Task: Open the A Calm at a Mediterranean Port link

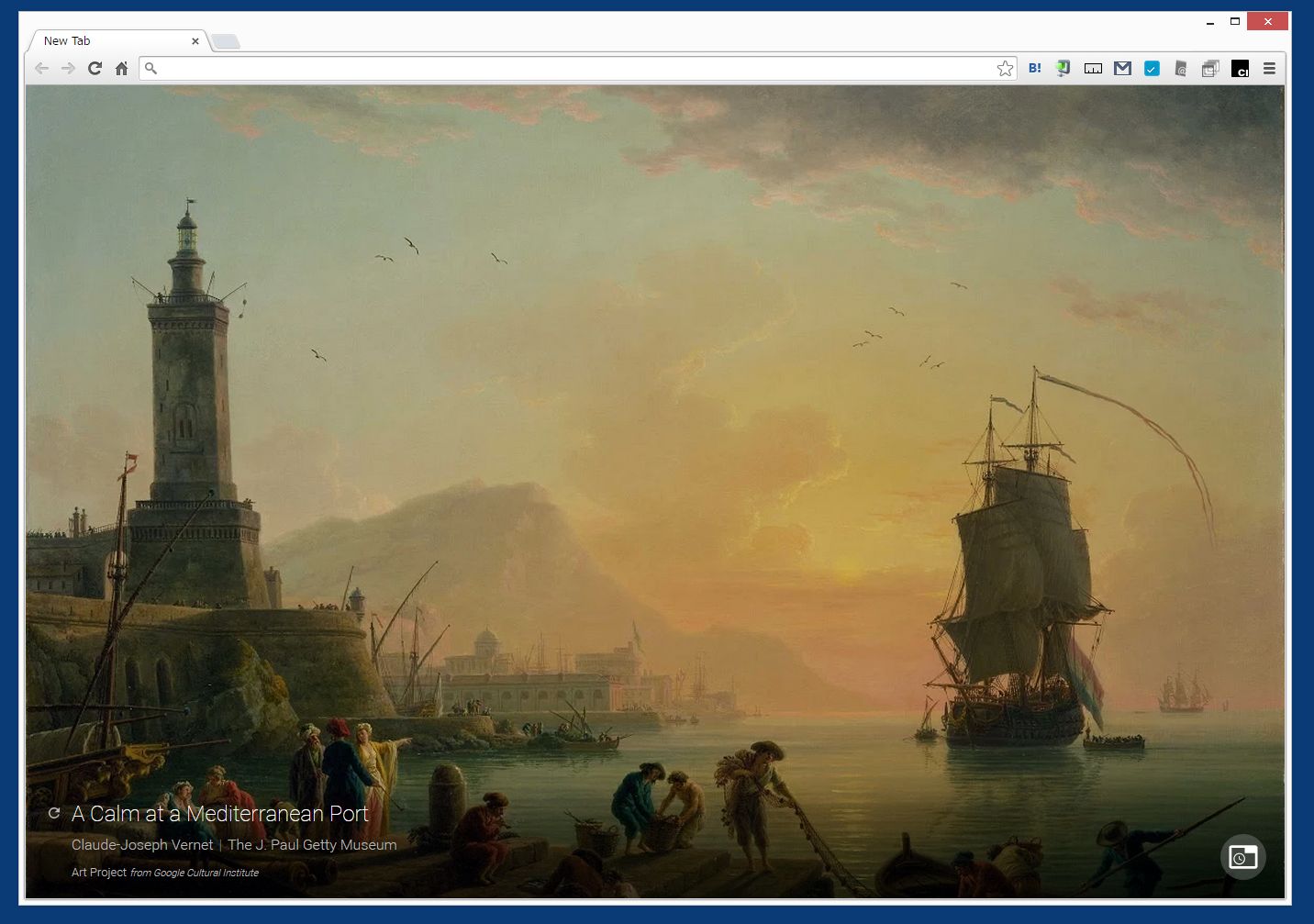Action: pos(220,814)
